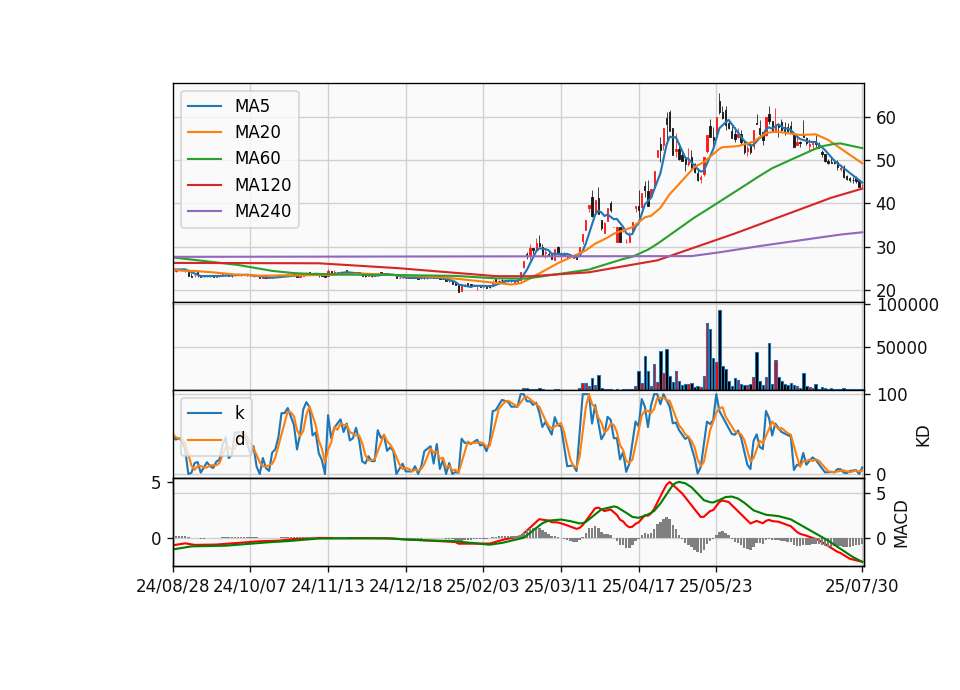
Task: Click the MA240 legend label
Action: [x=263, y=211]
